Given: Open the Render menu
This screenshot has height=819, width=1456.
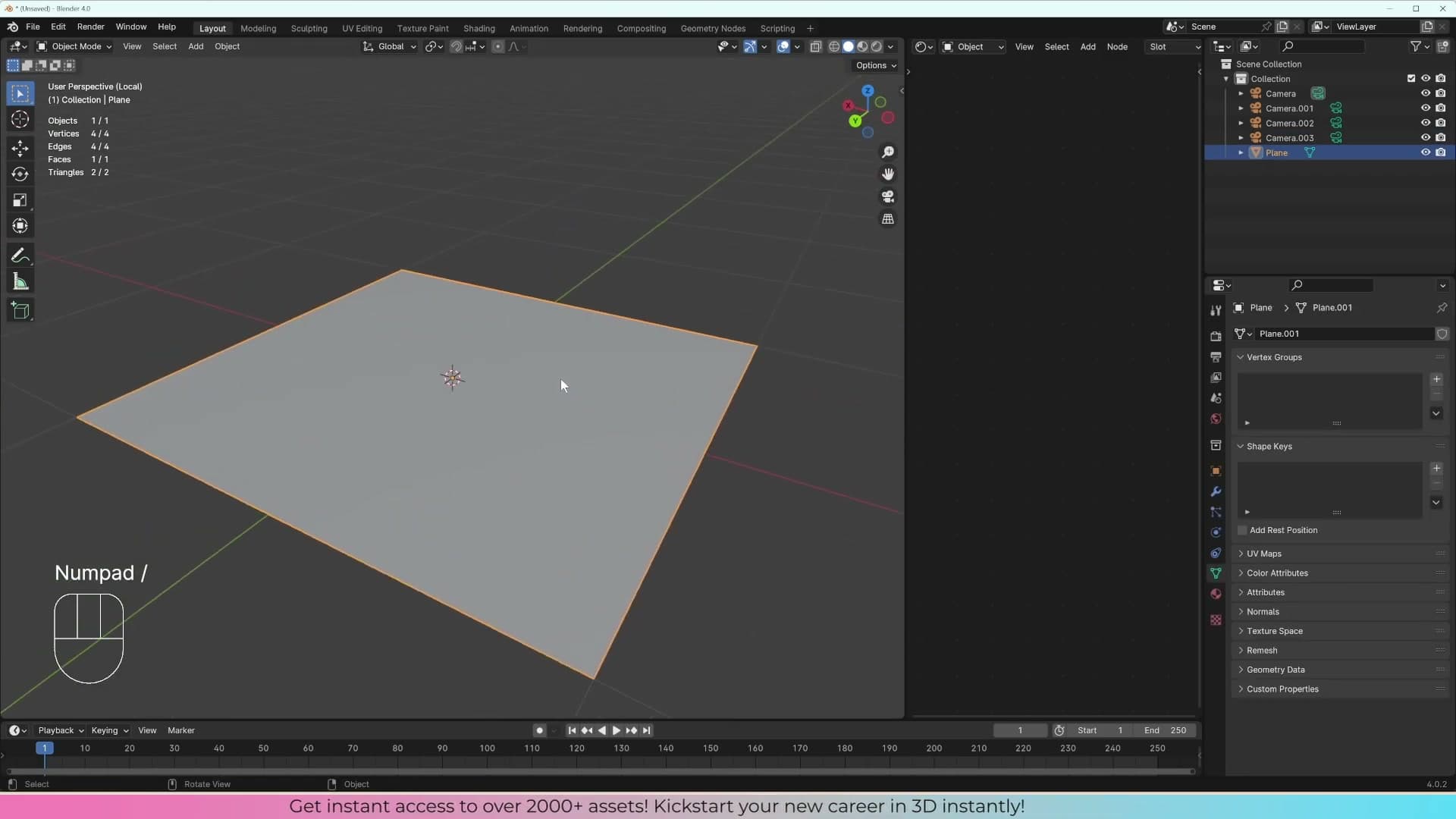Looking at the screenshot, I should click(91, 27).
